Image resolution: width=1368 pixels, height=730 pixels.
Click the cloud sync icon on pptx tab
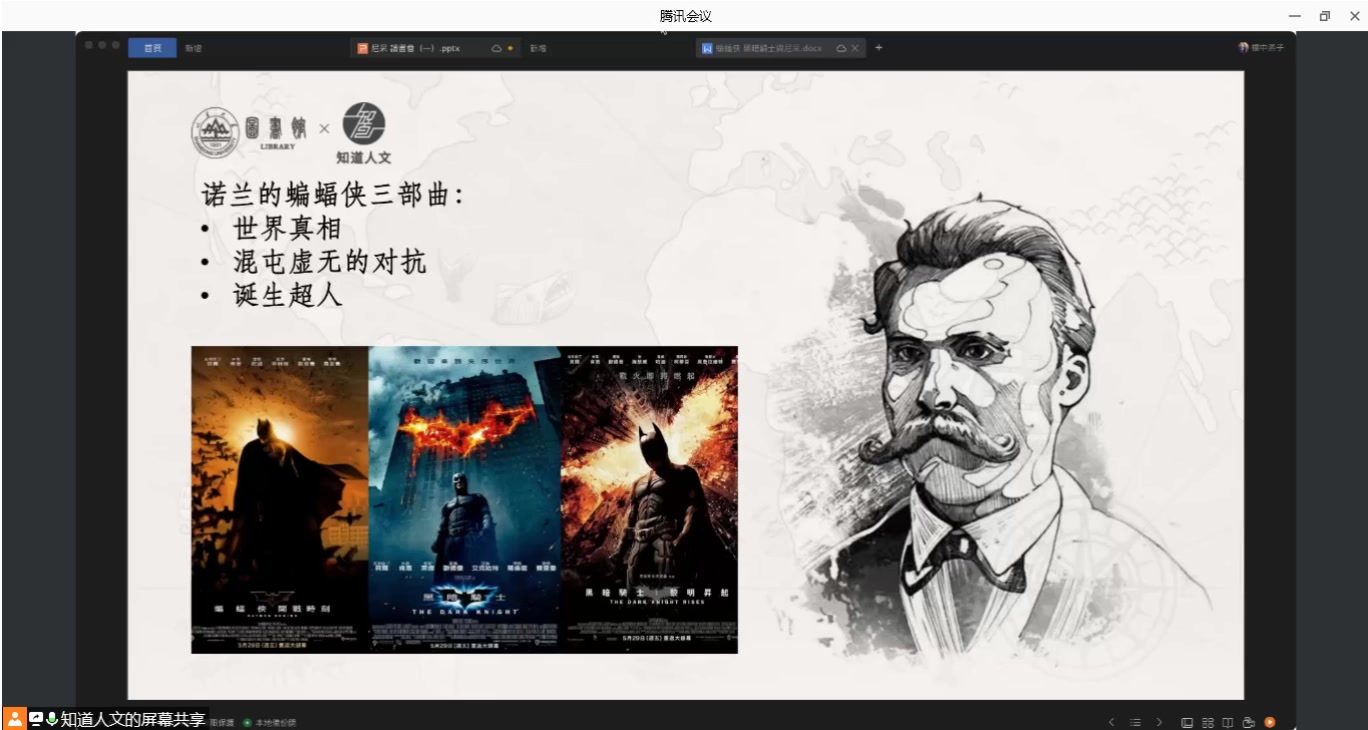tap(496, 48)
